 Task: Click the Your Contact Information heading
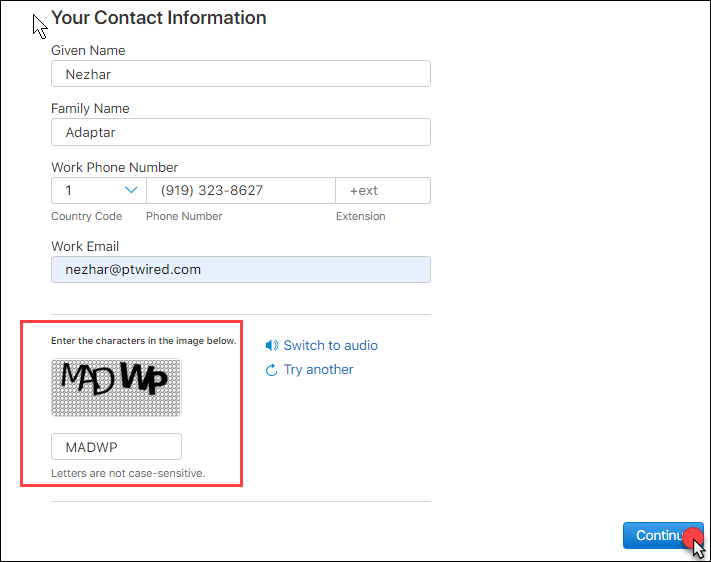[158, 18]
